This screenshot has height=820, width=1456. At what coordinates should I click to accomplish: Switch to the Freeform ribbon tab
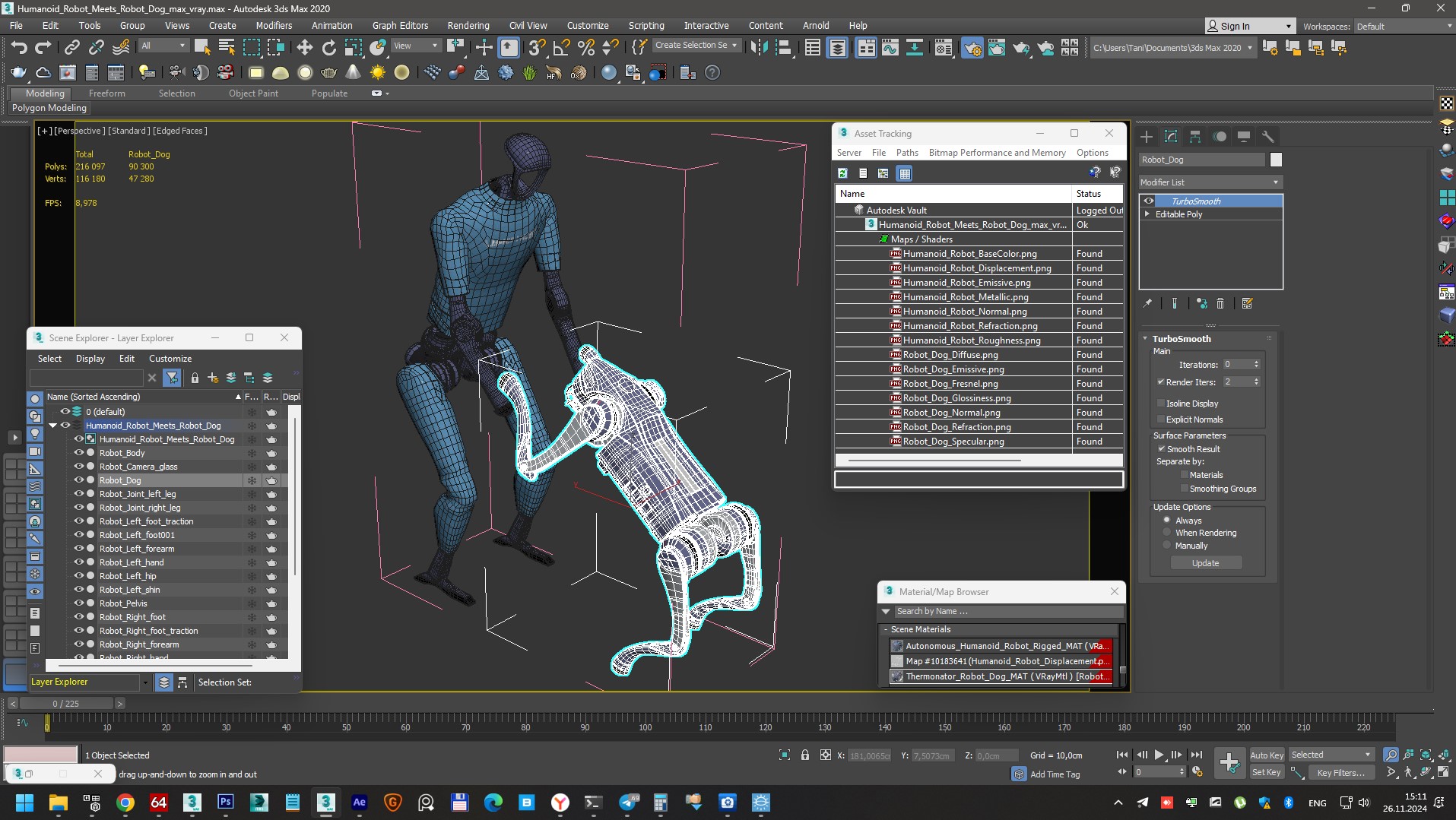pos(106,93)
